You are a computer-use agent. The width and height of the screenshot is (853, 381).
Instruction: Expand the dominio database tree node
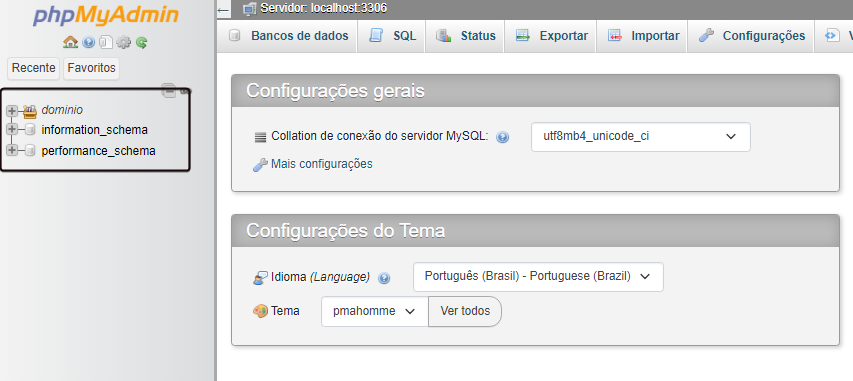pos(11,110)
